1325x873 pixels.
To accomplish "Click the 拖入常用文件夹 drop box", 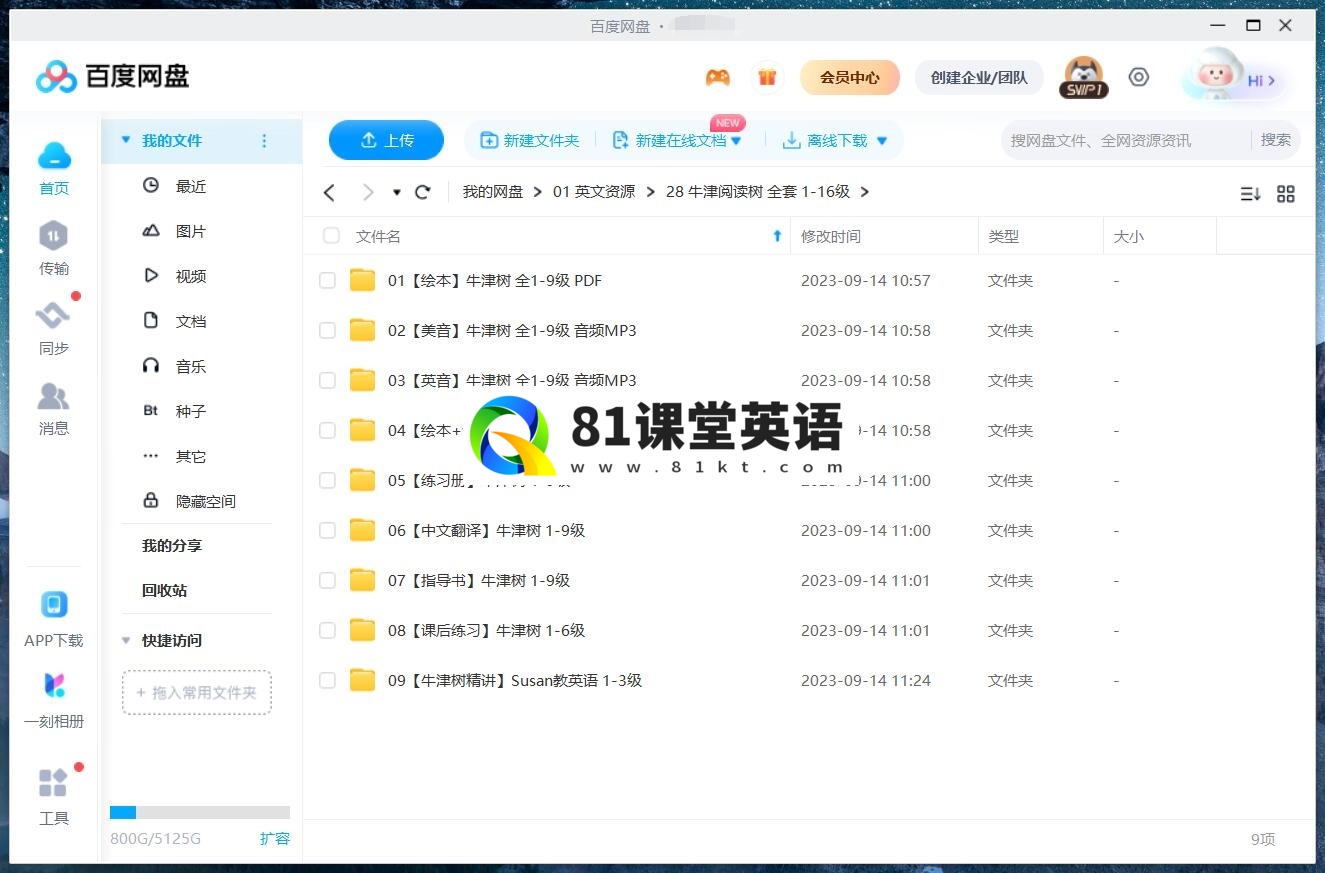I will (196, 692).
